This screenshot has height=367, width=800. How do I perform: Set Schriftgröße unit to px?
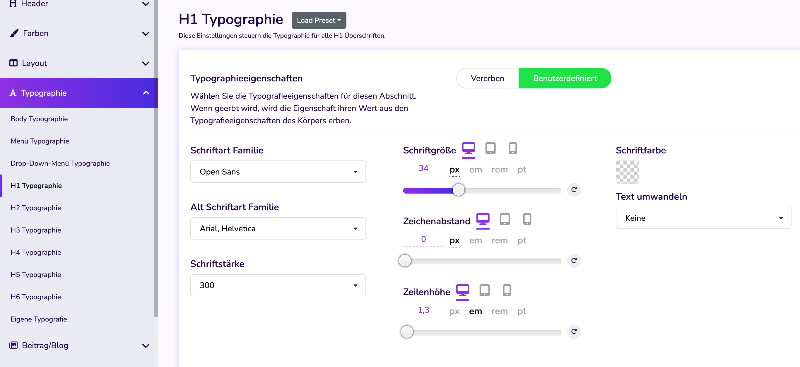click(455, 169)
